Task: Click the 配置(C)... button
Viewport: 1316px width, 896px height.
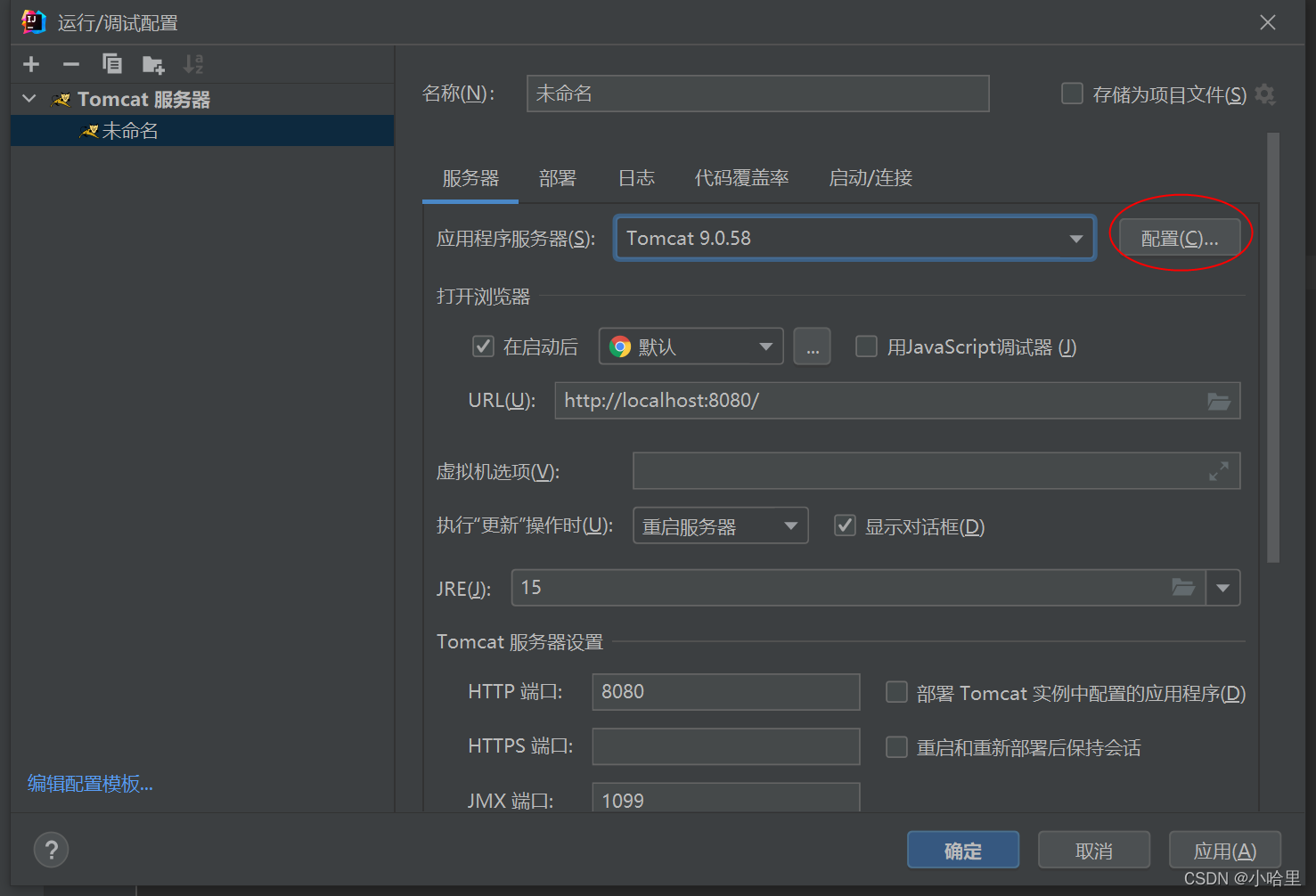Action: (x=1180, y=238)
